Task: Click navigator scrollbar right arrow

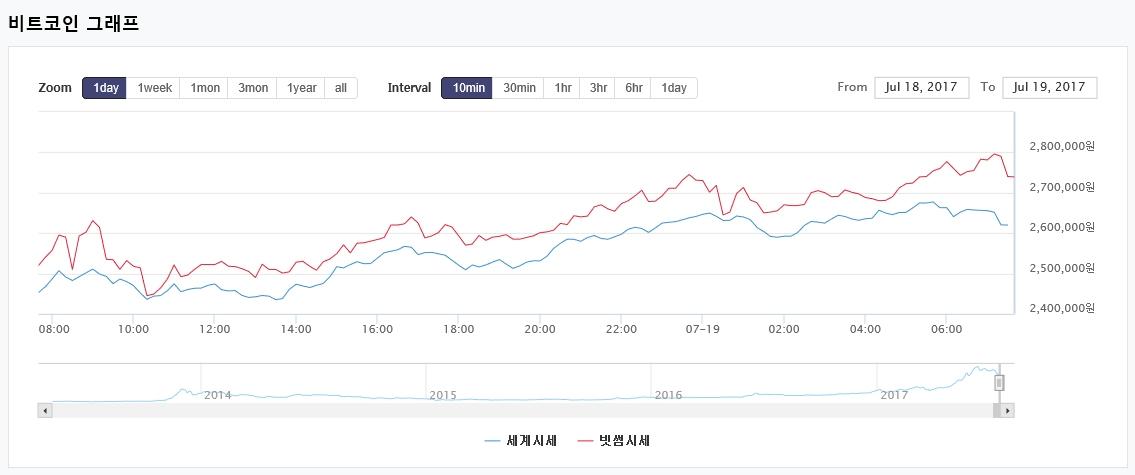Action: (x=1008, y=410)
